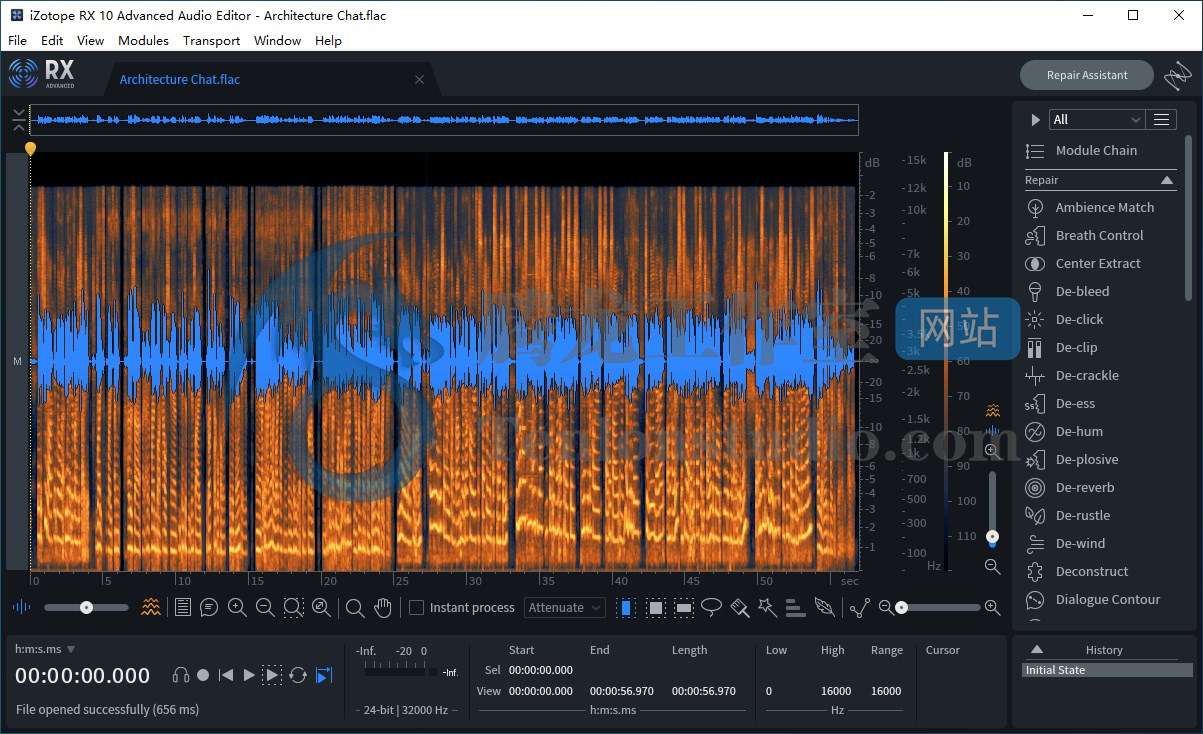Viewport: 1203px width, 734px height.
Task: Open the All module filter dropdown
Action: coord(1097,119)
